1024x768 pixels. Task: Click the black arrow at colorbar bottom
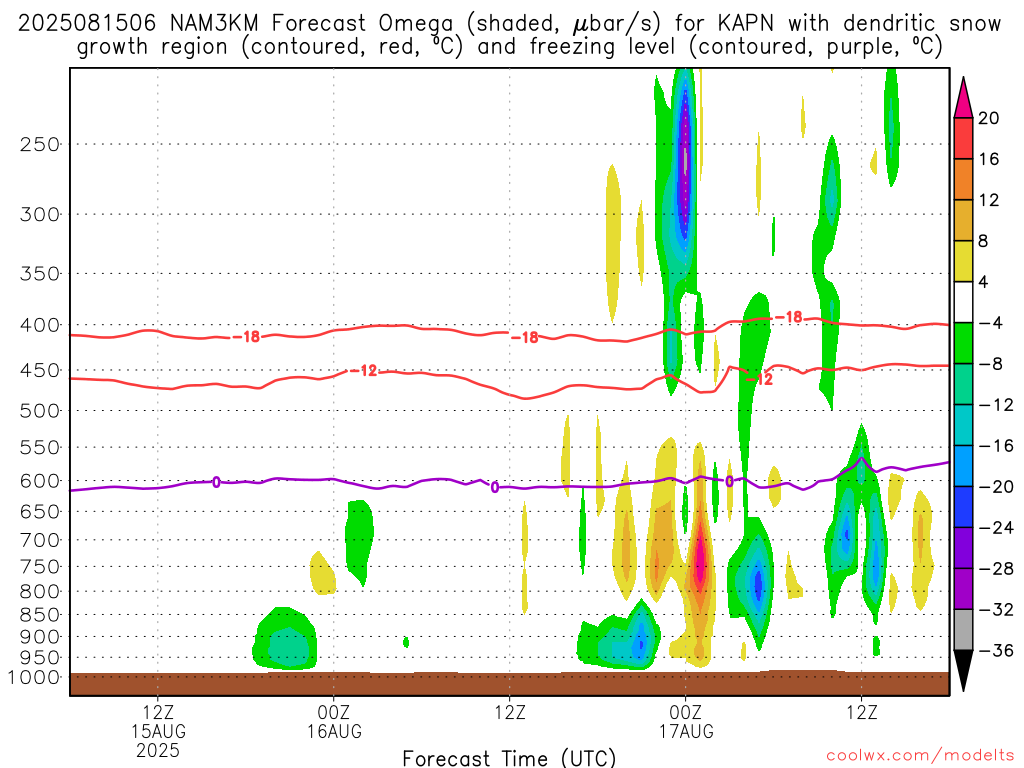[x=963, y=671]
